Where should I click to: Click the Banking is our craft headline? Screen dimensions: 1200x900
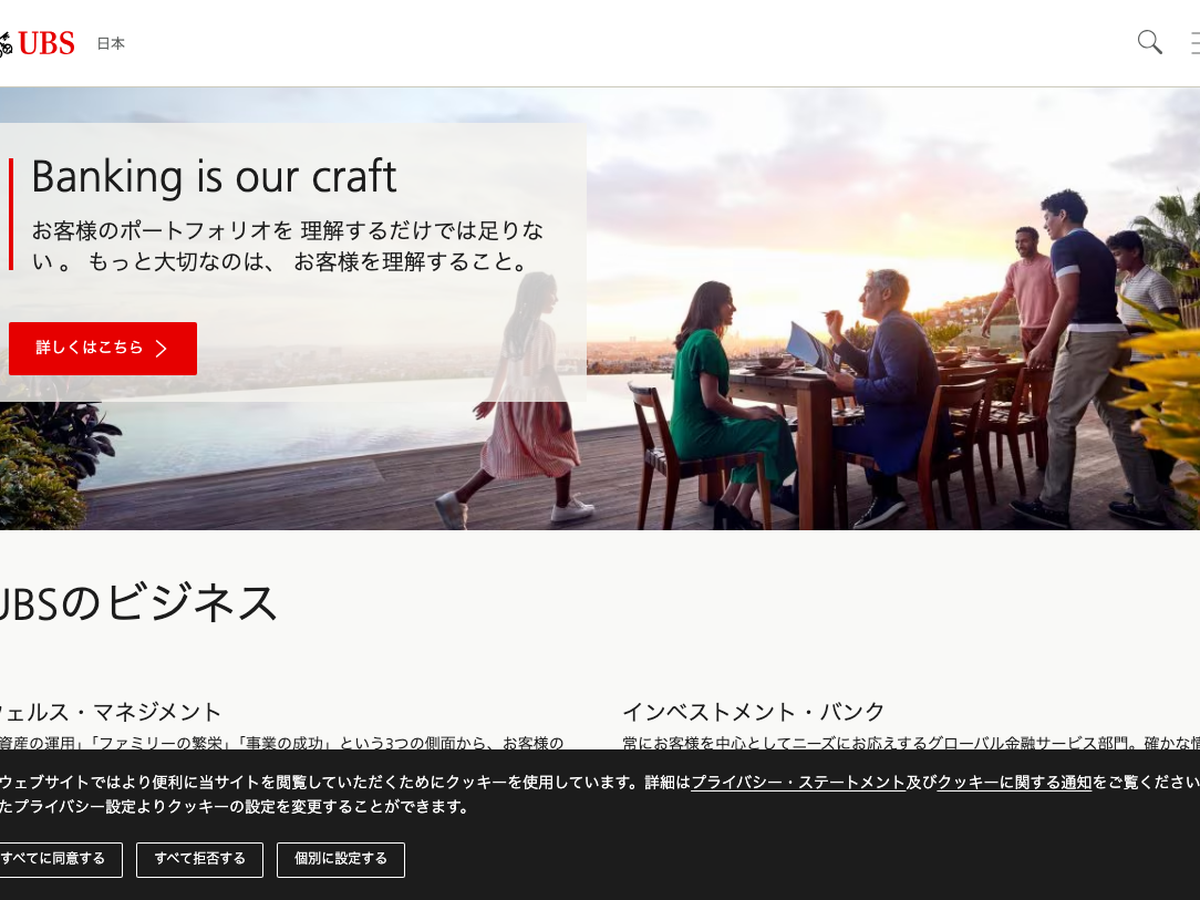214,177
